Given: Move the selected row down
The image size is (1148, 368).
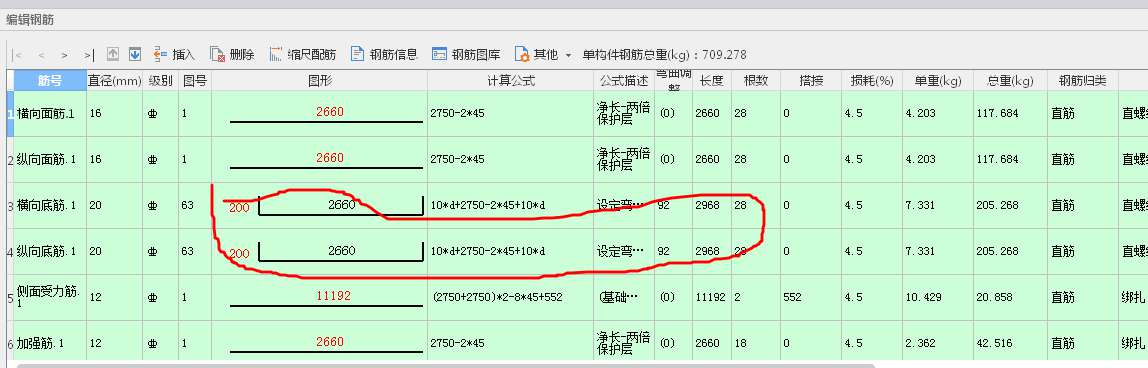Looking at the screenshot, I should tap(135, 54).
